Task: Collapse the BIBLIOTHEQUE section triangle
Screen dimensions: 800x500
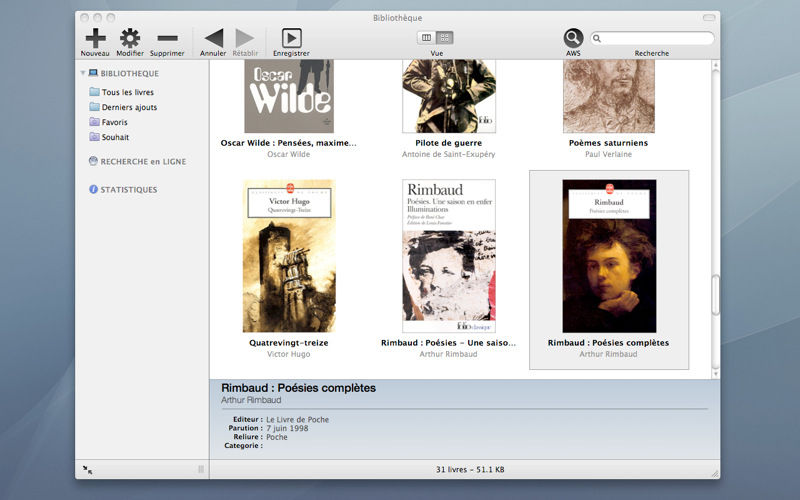Action: [83, 73]
